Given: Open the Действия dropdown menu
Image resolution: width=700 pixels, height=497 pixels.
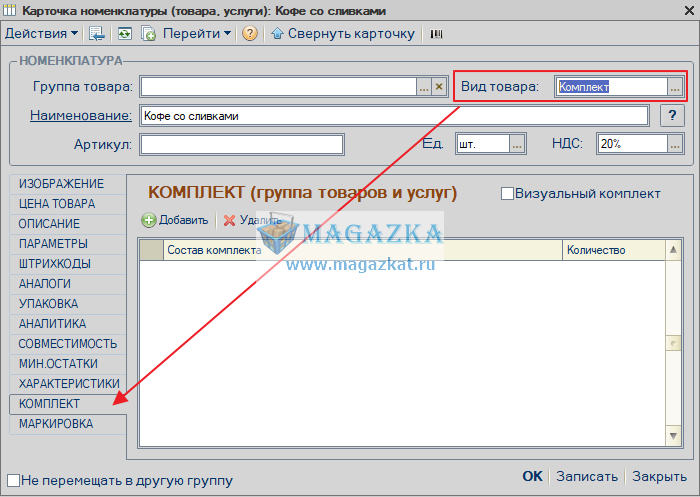Looking at the screenshot, I should 41,33.
